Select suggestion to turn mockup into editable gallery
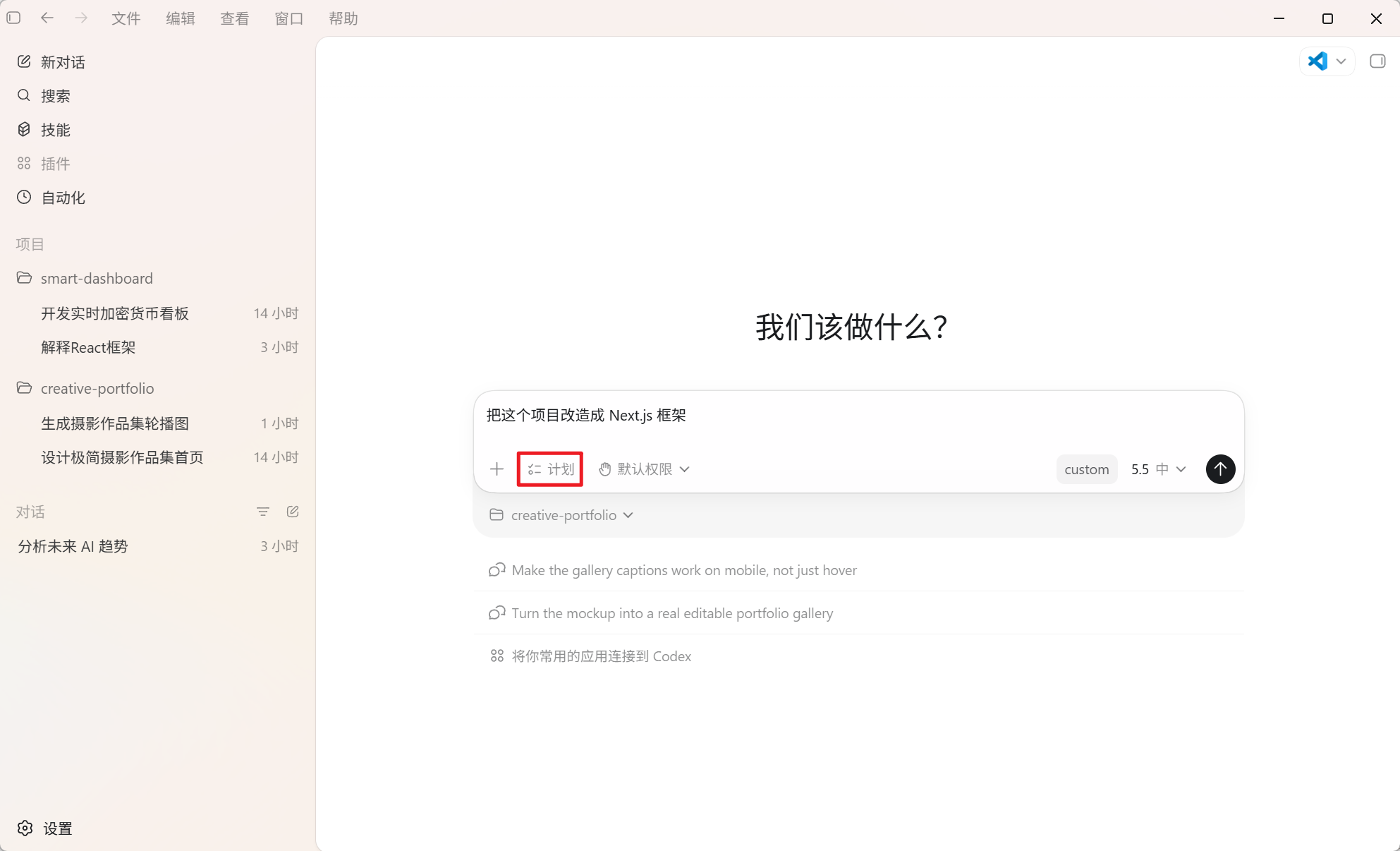Screen dimensions: 1400x851 (858, 613)
